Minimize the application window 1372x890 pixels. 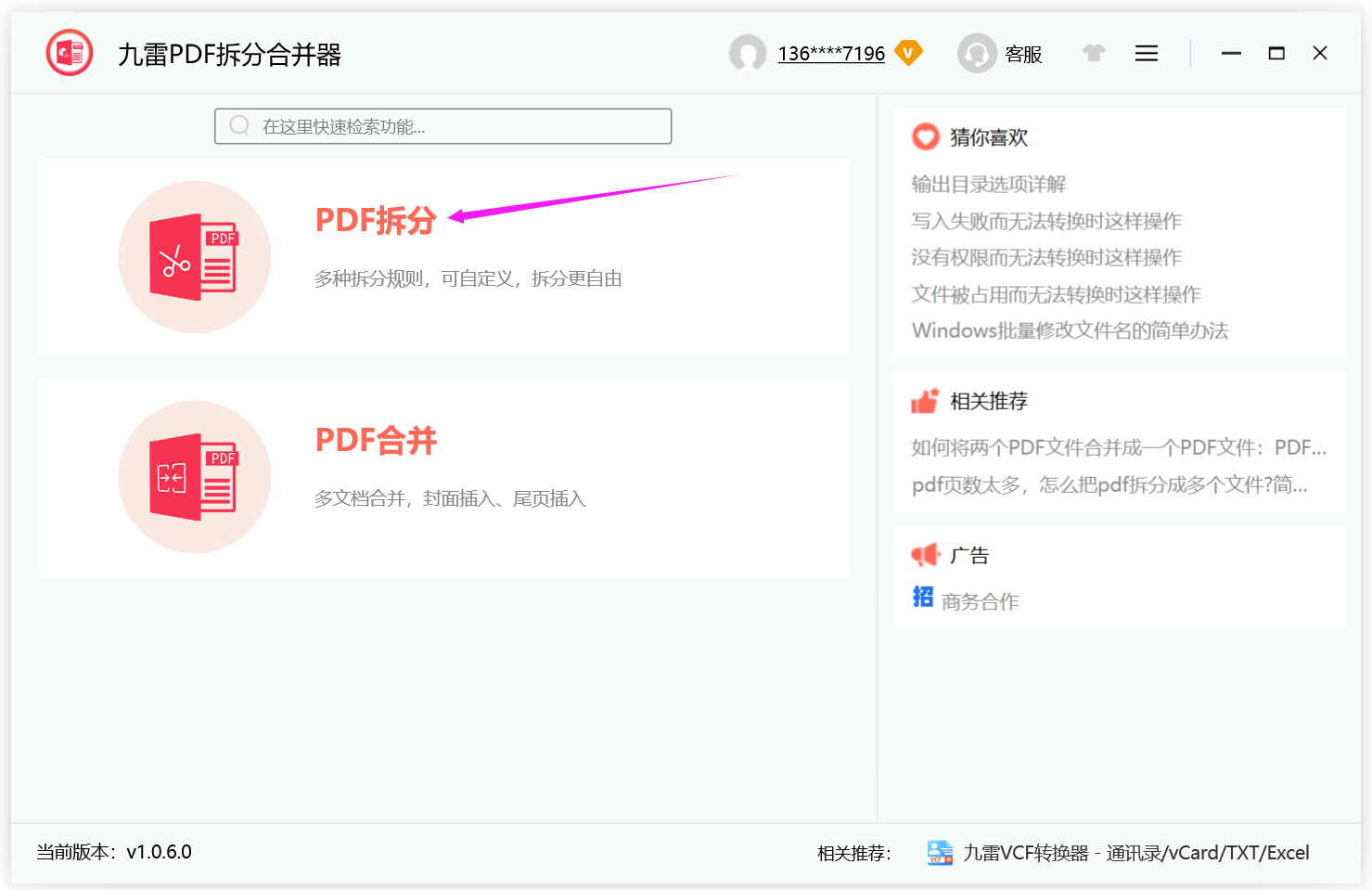[x=1231, y=53]
